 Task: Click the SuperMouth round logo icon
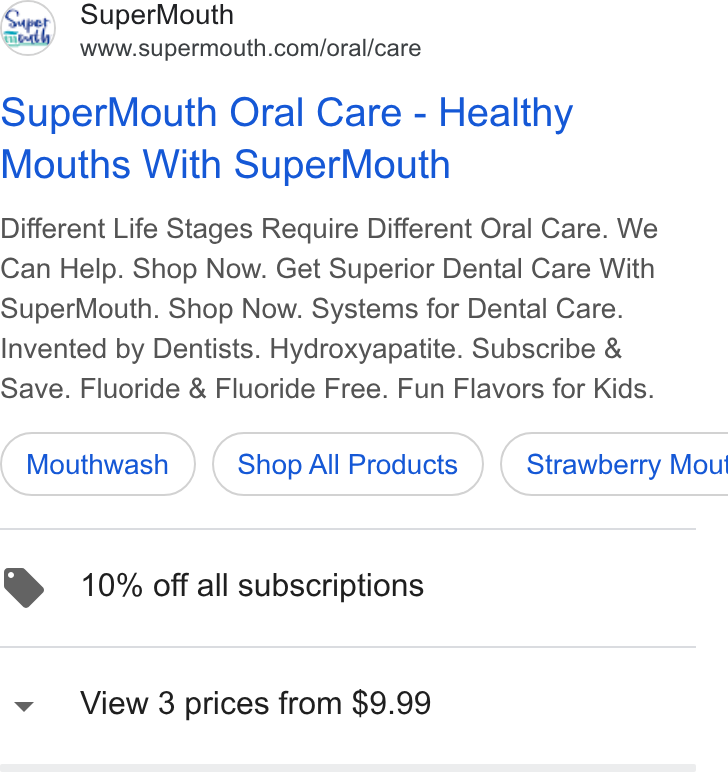tap(28, 28)
